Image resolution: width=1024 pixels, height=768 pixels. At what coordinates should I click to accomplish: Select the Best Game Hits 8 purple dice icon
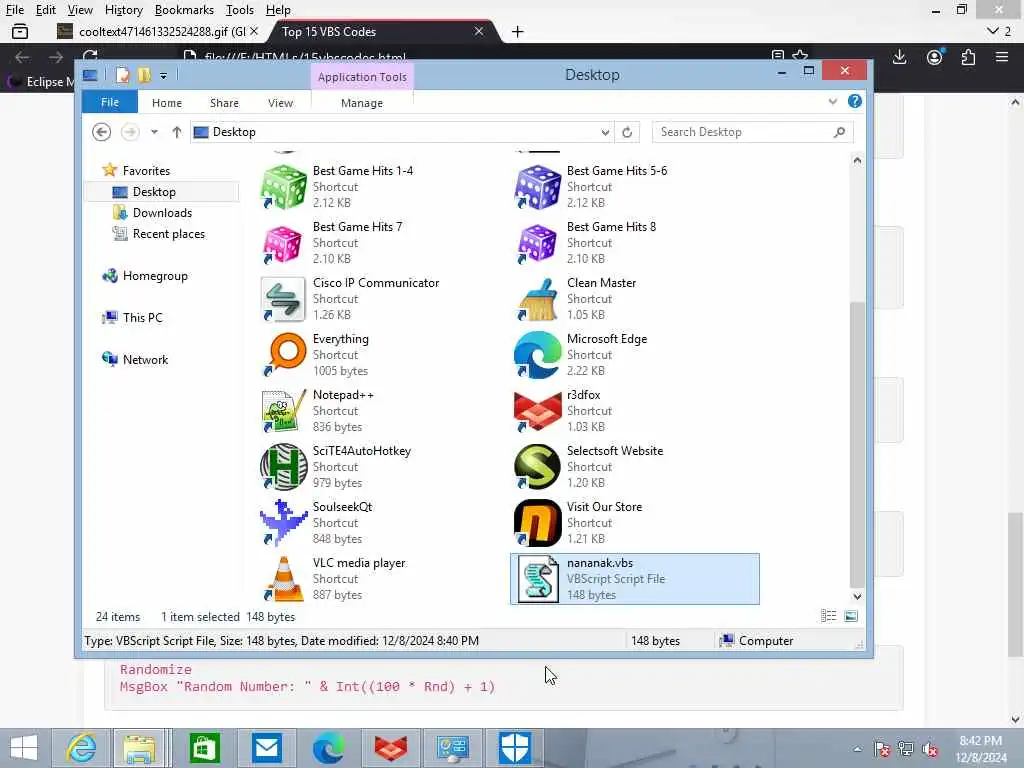click(537, 243)
